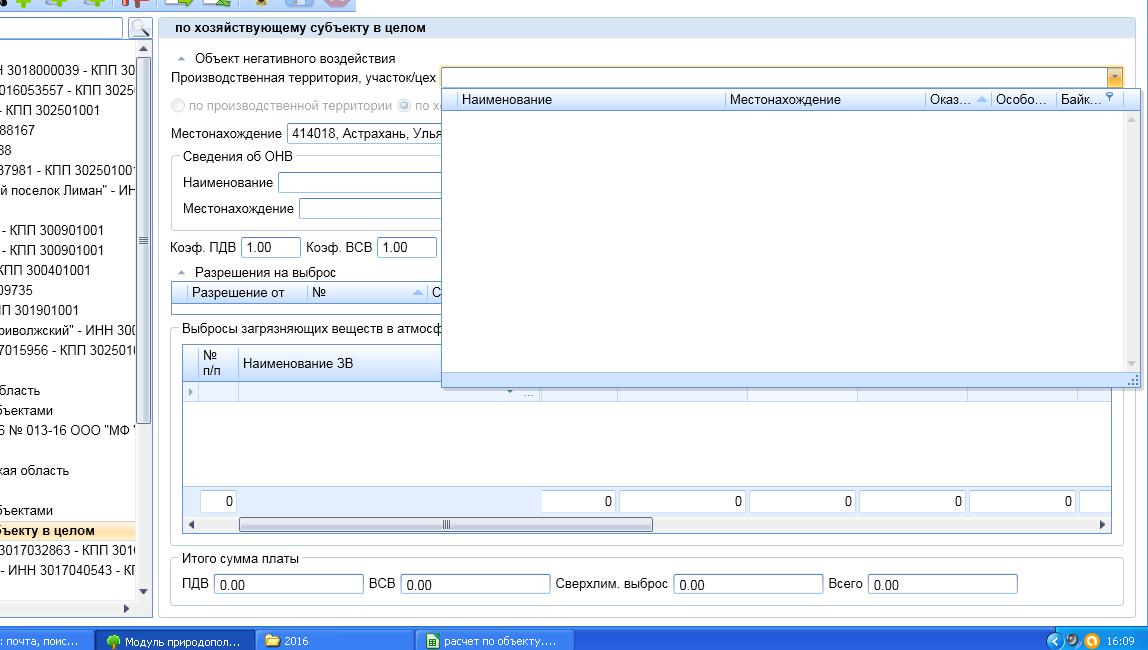Image resolution: width=1148 pixels, height=650 pixels.
Task: Click the filter icon in the Байк… column header
Action: 1109,98
